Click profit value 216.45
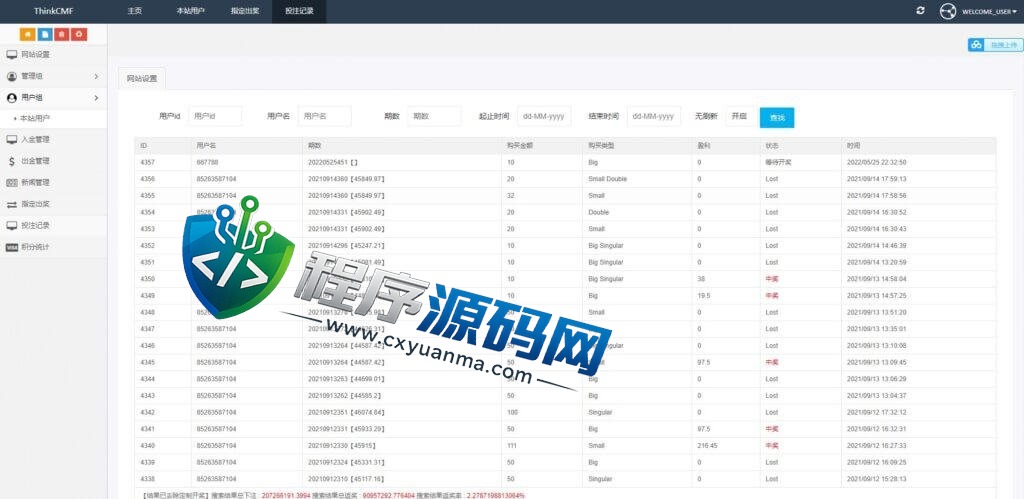 [707, 445]
